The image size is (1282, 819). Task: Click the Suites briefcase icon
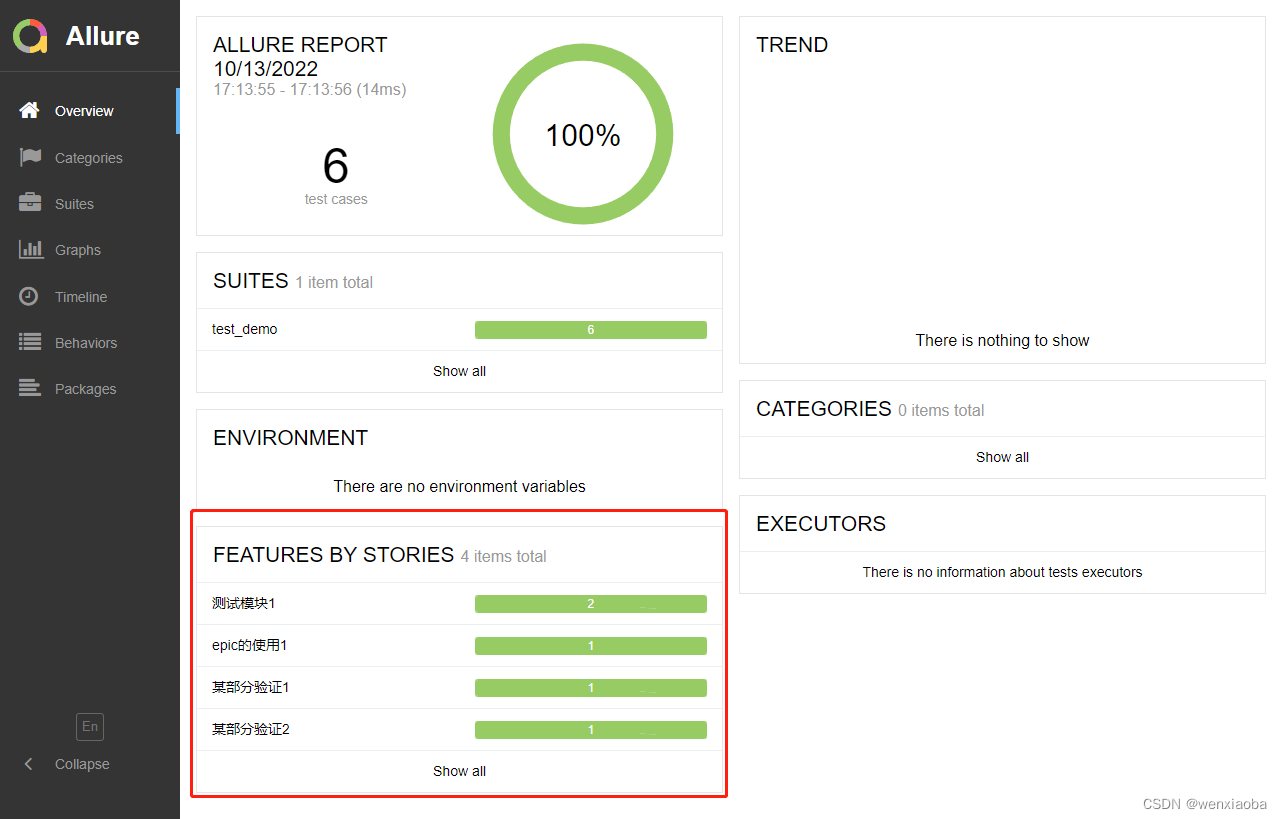(30, 203)
